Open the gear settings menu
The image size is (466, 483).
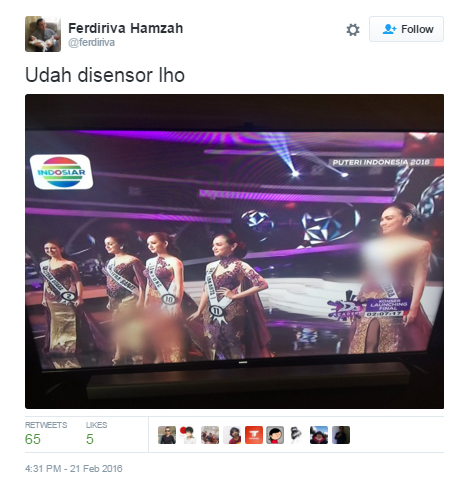(x=353, y=29)
